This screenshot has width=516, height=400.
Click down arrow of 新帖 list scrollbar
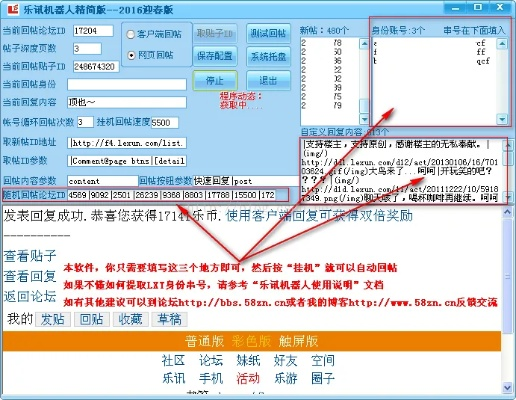pyautogui.click(x=364, y=119)
